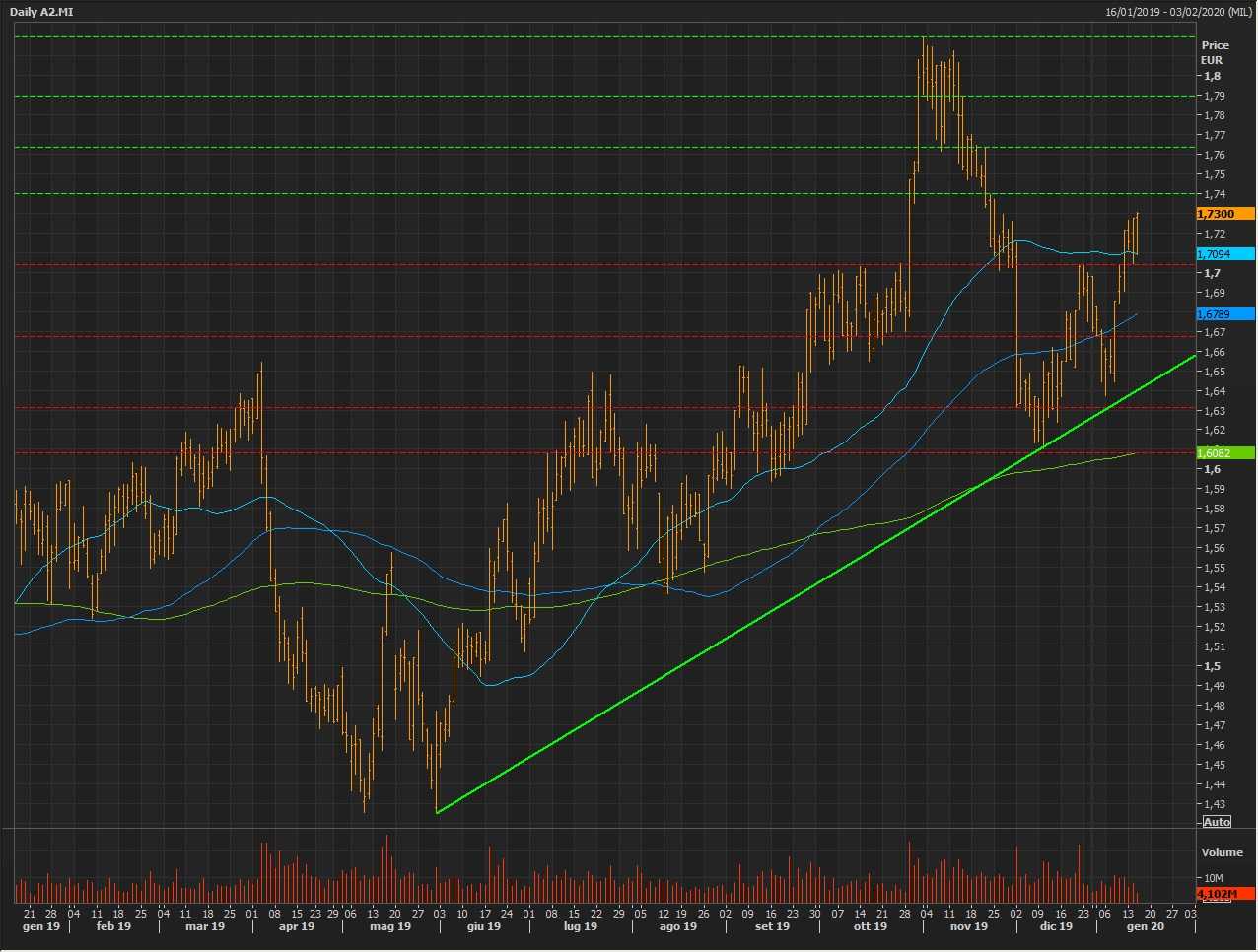This screenshot has width=1258, height=952.
Task: Click the 1,79 price axis label
Action: point(1214,96)
